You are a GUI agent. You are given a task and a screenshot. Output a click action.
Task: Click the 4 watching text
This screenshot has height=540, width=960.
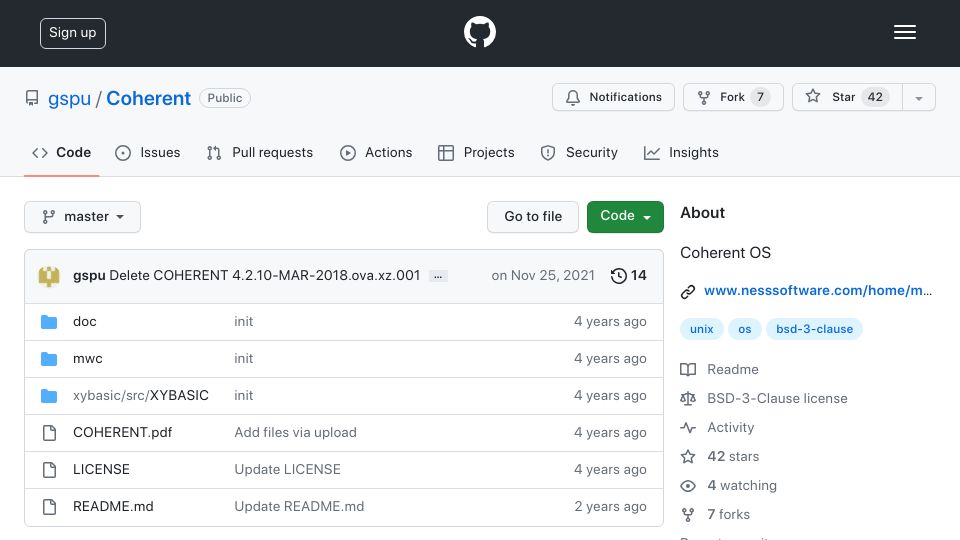(x=742, y=486)
